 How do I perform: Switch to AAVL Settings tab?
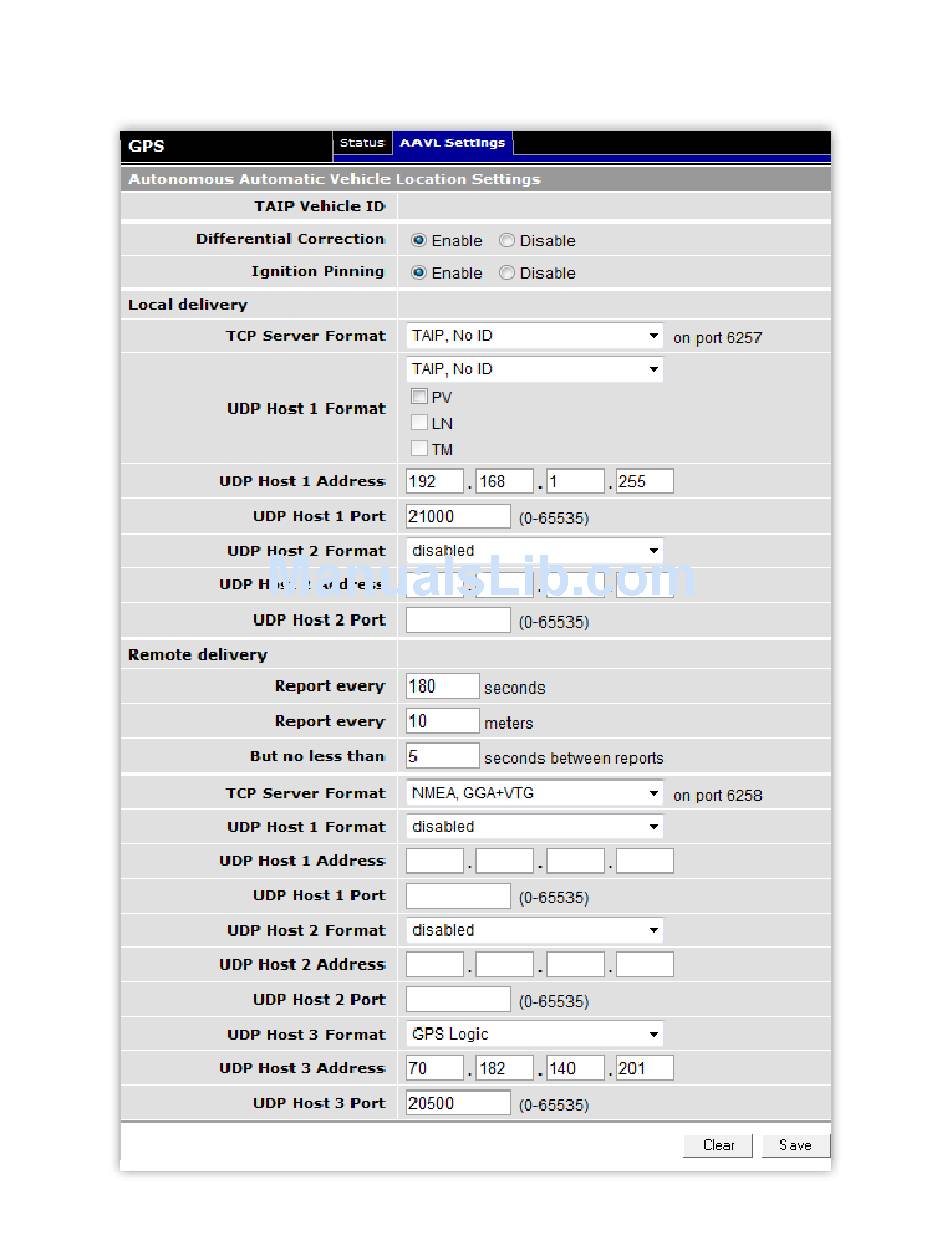[452, 144]
